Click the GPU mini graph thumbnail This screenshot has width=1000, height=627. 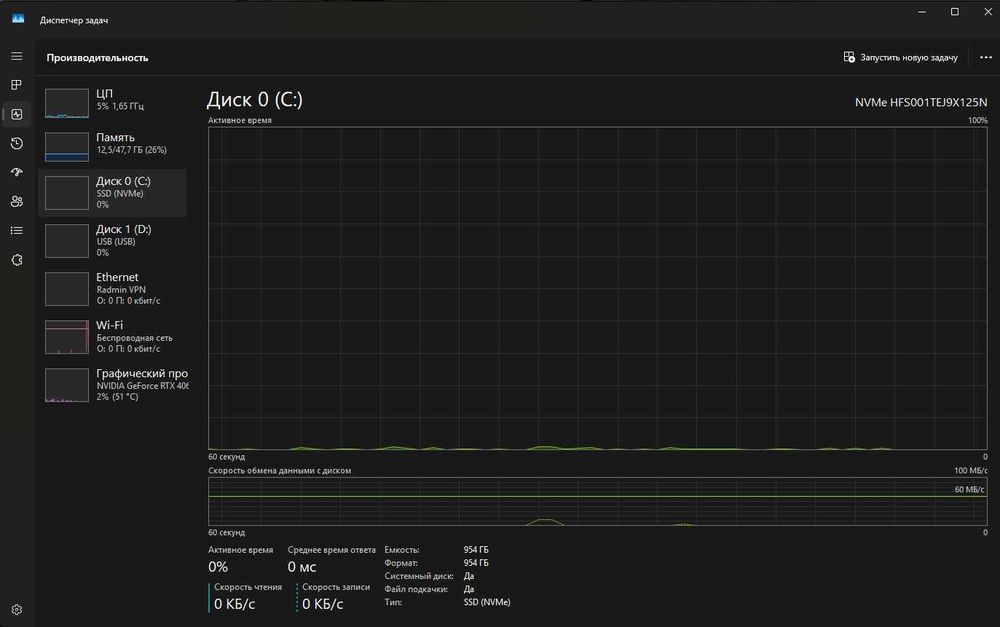tap(67, 385)
